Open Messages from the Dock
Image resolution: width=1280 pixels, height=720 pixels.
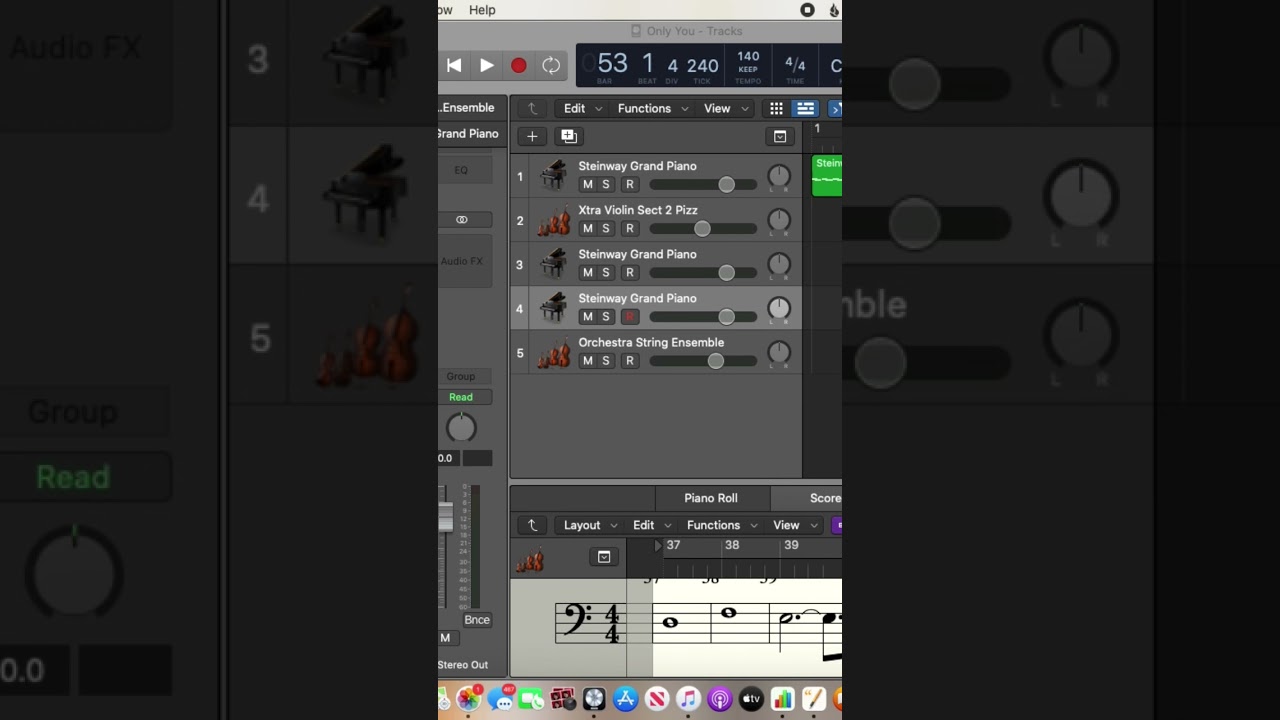500,699
